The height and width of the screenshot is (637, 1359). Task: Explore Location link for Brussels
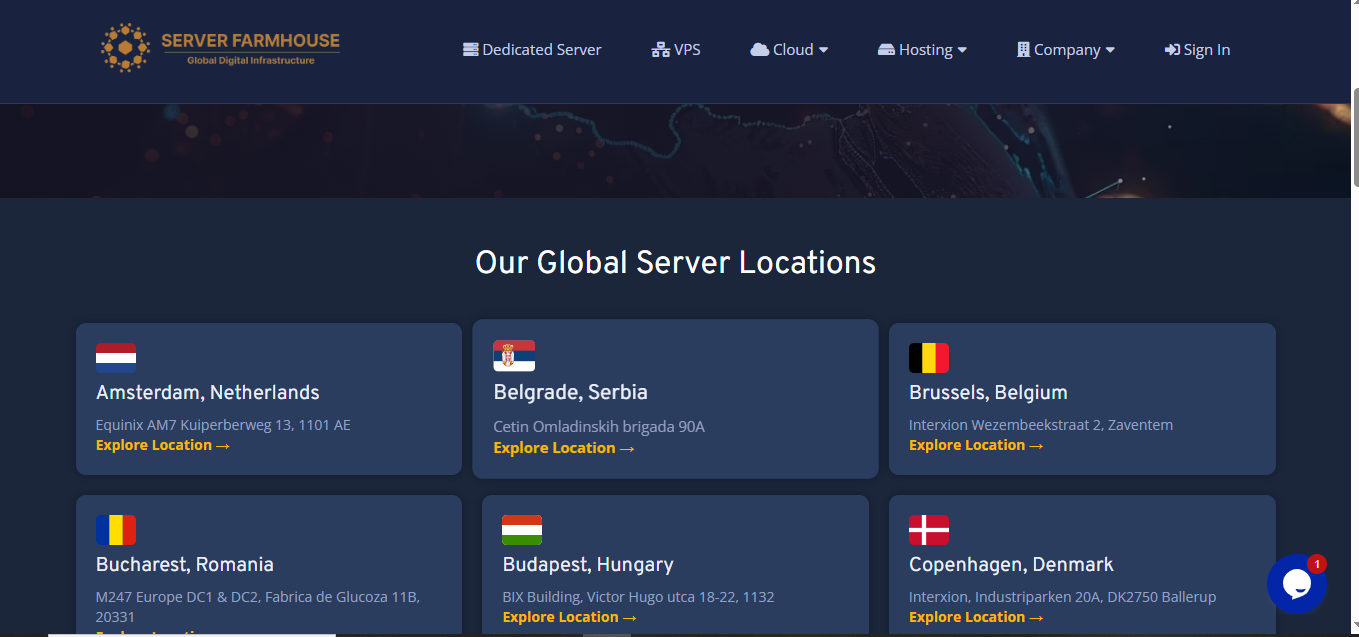976,445
